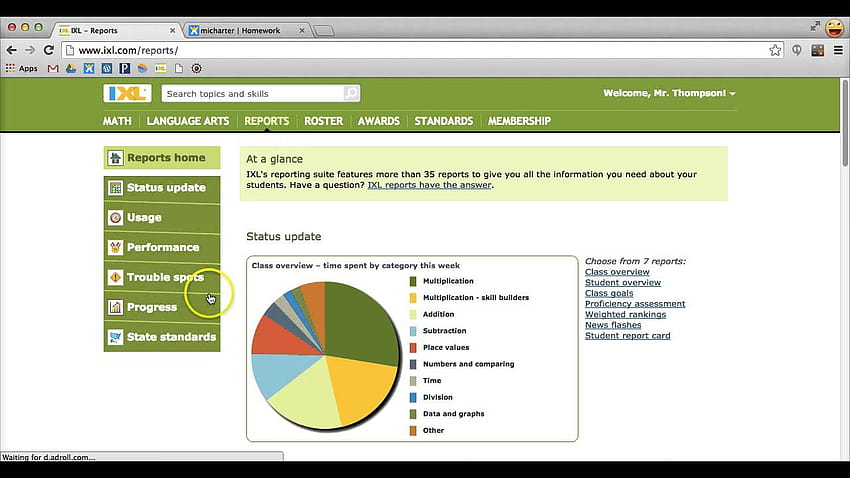Screen dimensions: 850x478
Task: Open the IXL bookmark in bookmarks bar
Action: (x=160, y=68)
